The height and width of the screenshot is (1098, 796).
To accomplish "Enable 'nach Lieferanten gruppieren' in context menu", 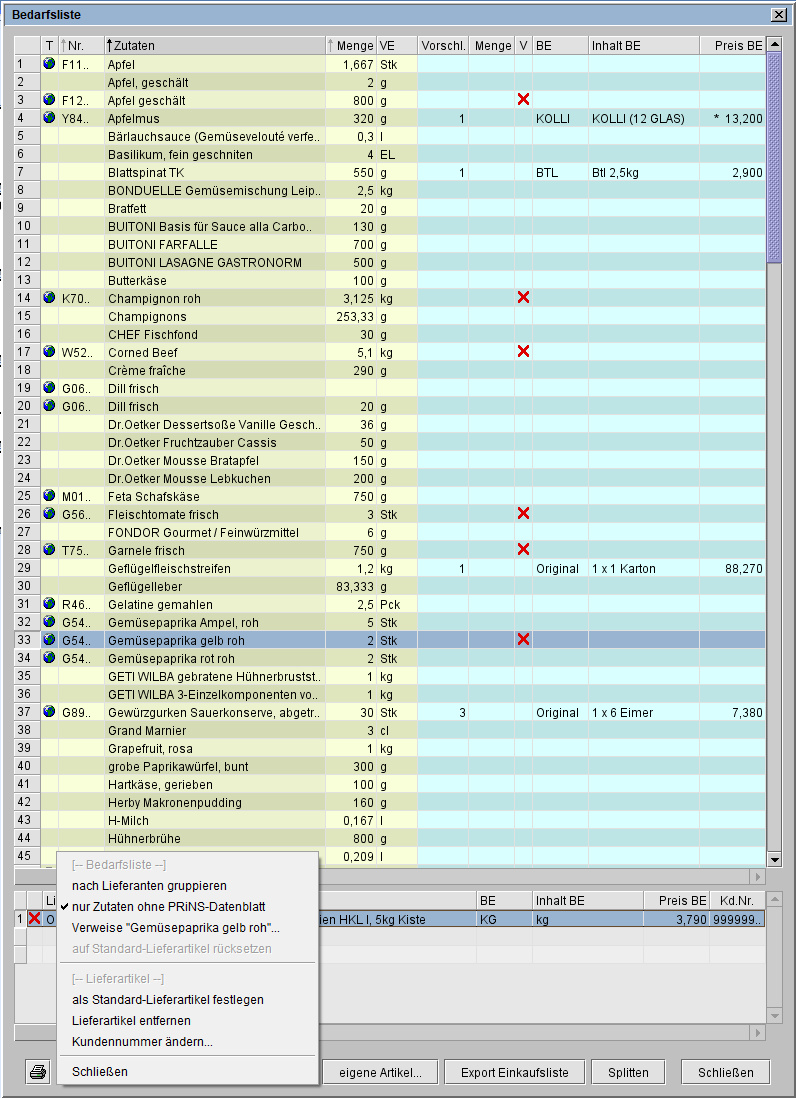I will 149,885.
